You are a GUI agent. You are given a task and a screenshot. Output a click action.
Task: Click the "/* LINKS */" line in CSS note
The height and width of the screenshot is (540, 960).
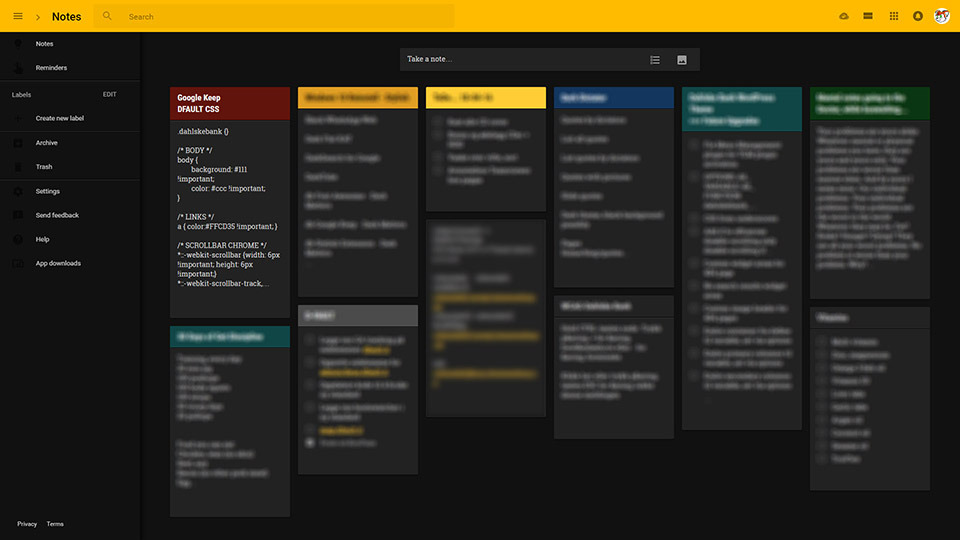[196, 217]
